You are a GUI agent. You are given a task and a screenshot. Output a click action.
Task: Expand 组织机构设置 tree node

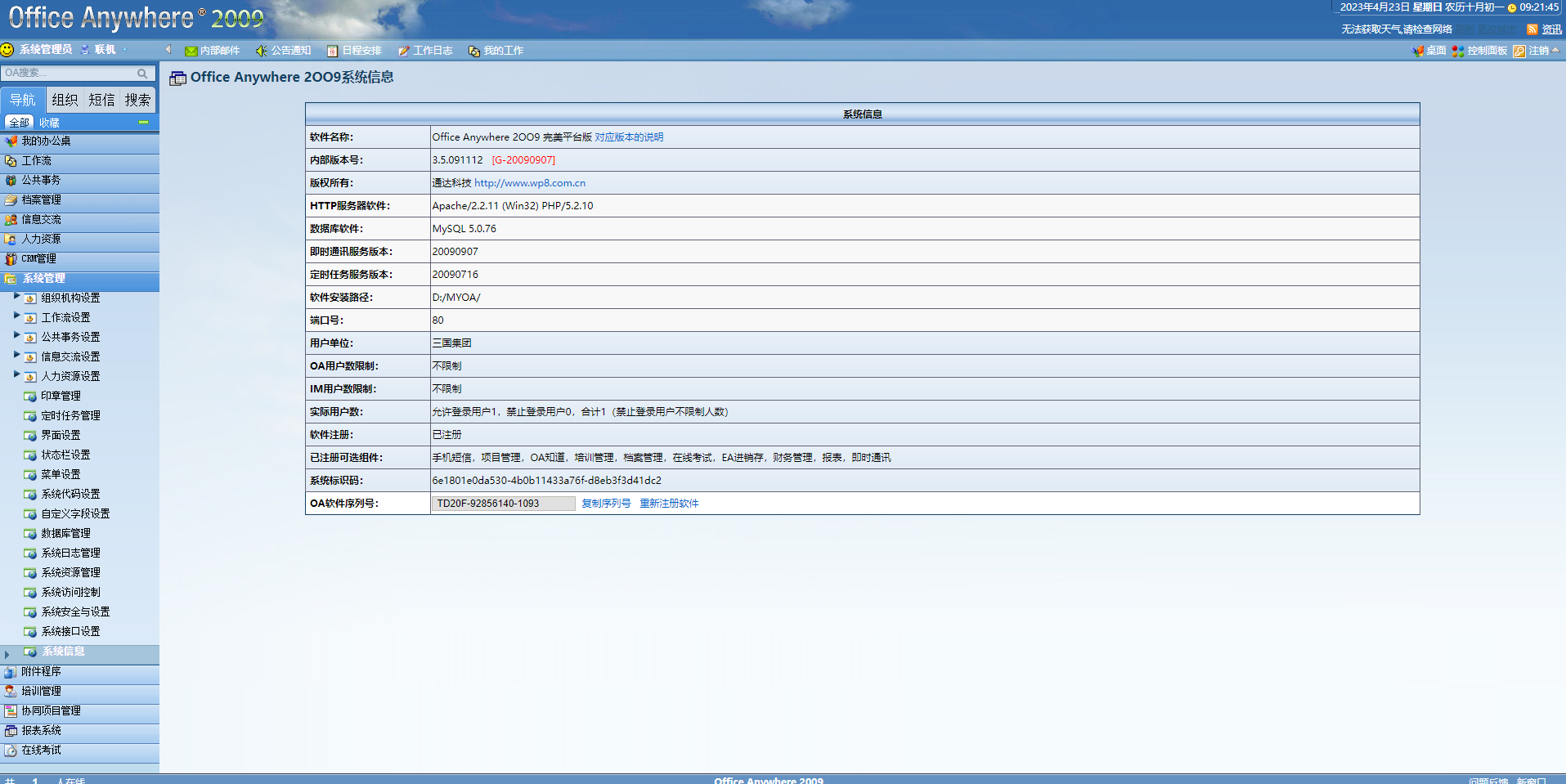pos(17,297)
